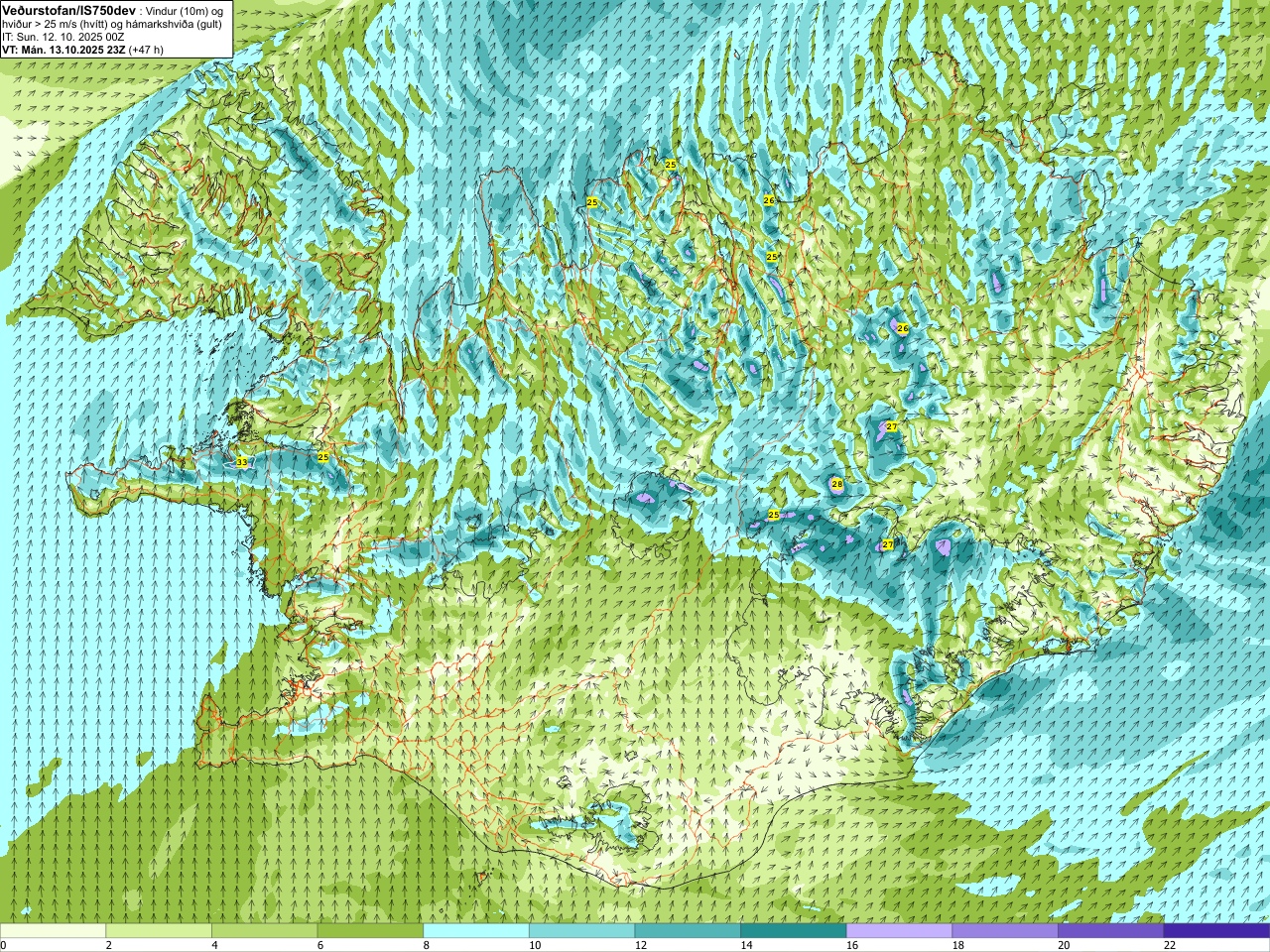
Task: Click the legend tick label 12
Action: point(641,945)
